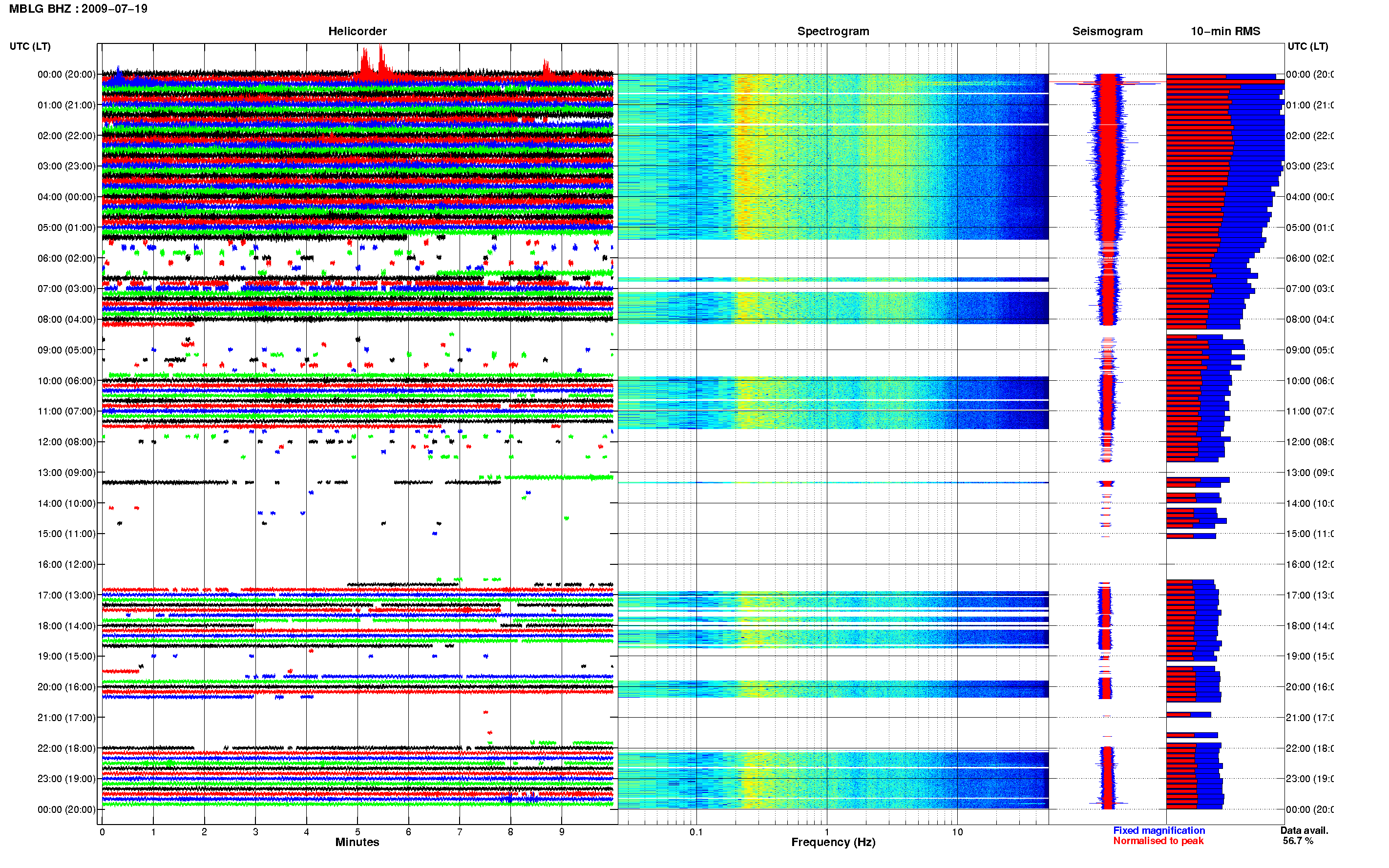Screen dimensions: 1389x868
Task: Click the seismogram spike near 00:20
Action: pyautogui.click(x=1107, y=84)
